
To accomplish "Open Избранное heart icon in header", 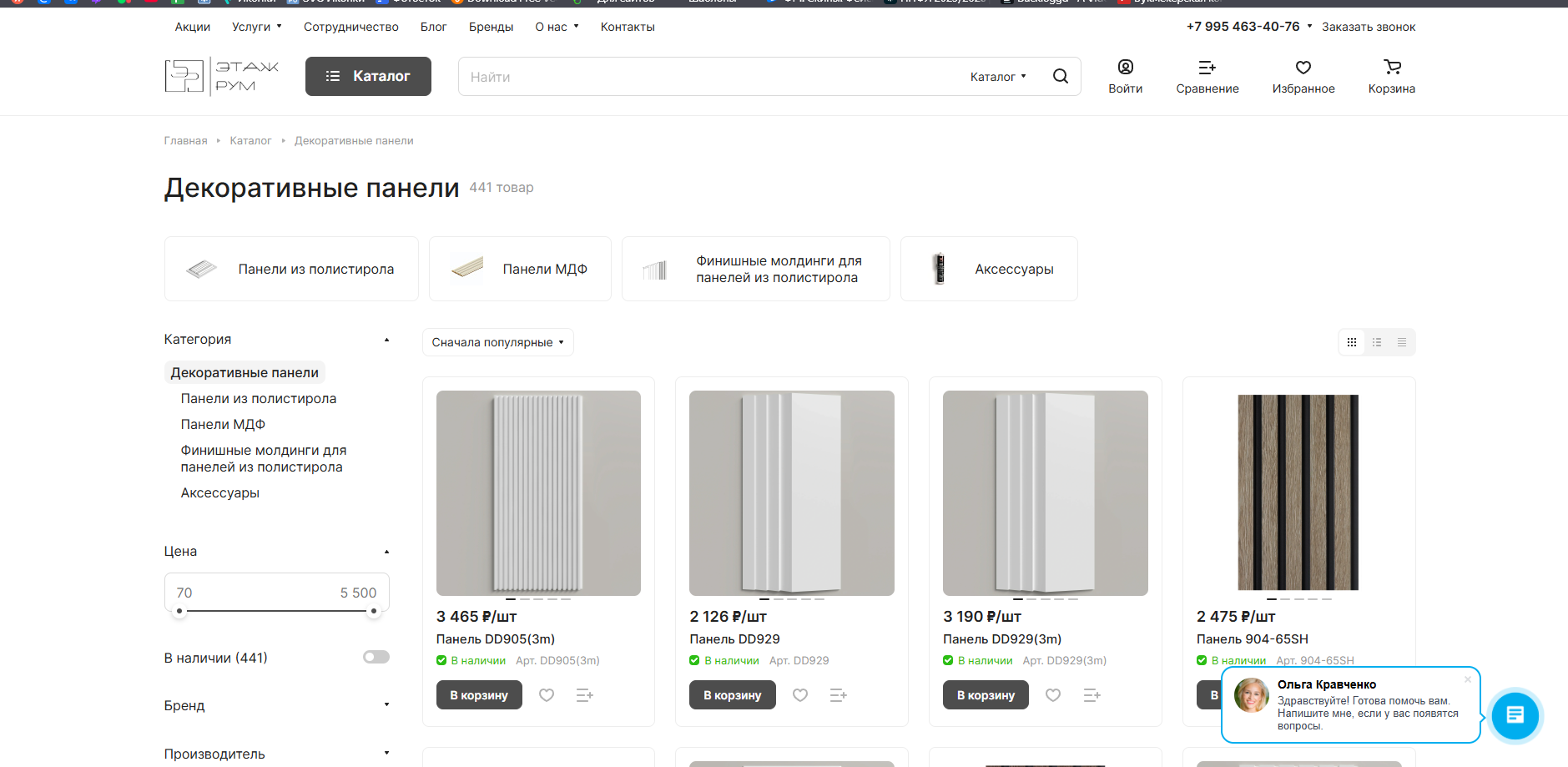I will point(1303,68).
